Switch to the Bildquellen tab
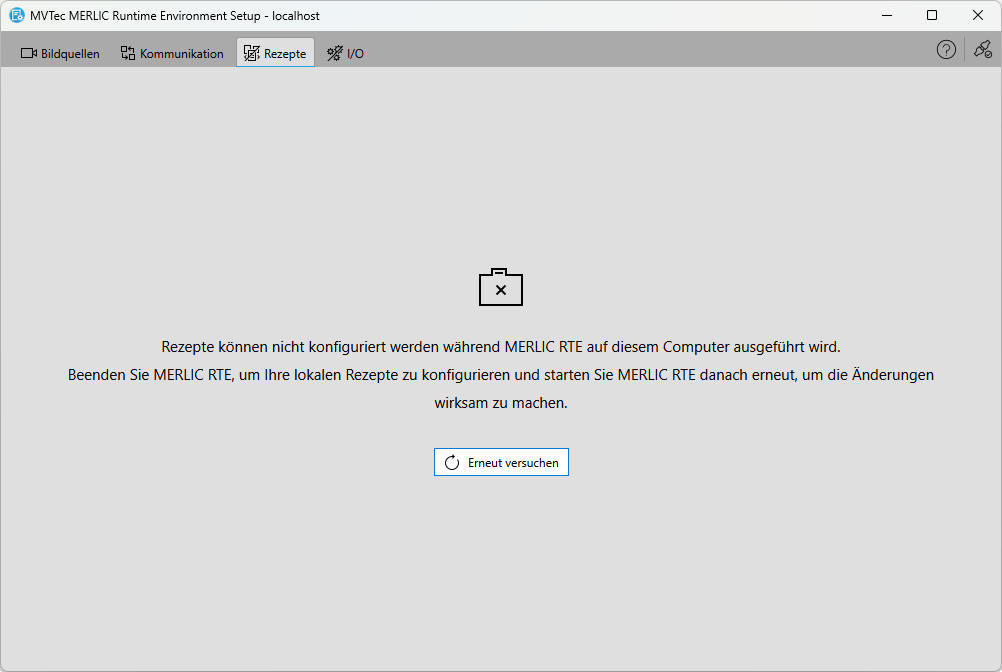This screenshot has width=1002, height=672. 70,54
